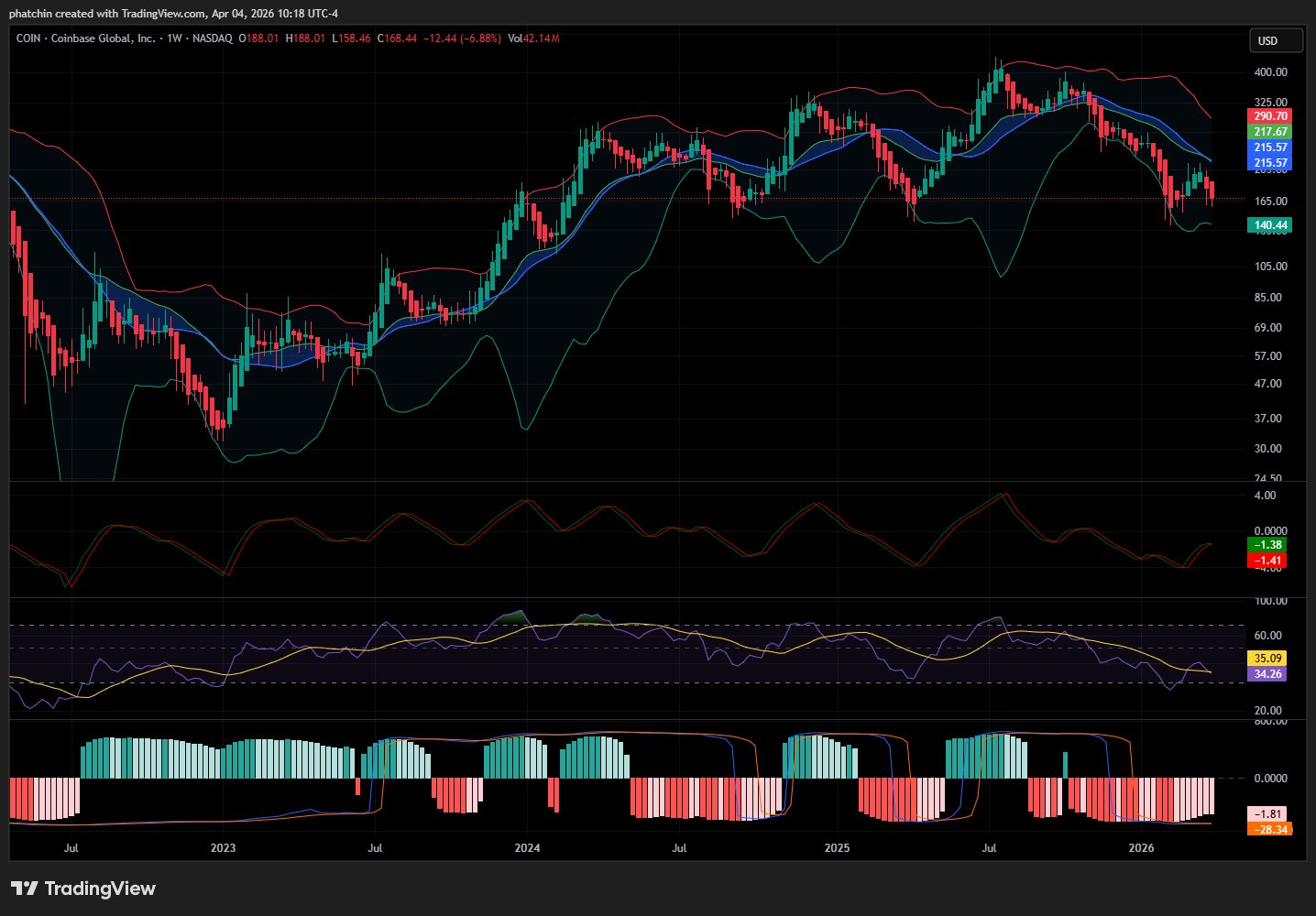The image size is (1316, 916).
Task: Select the green 217.67 price label
Action: [1270, 132]
